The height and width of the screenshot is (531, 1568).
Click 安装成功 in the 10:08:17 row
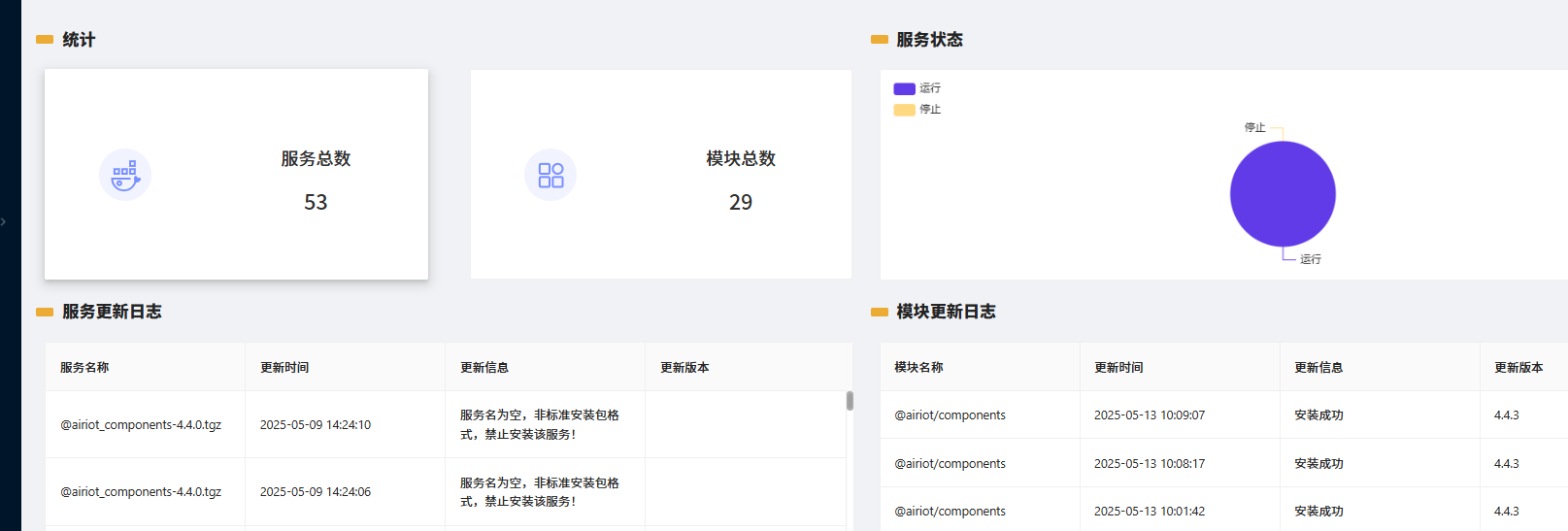pos(1318,464)
